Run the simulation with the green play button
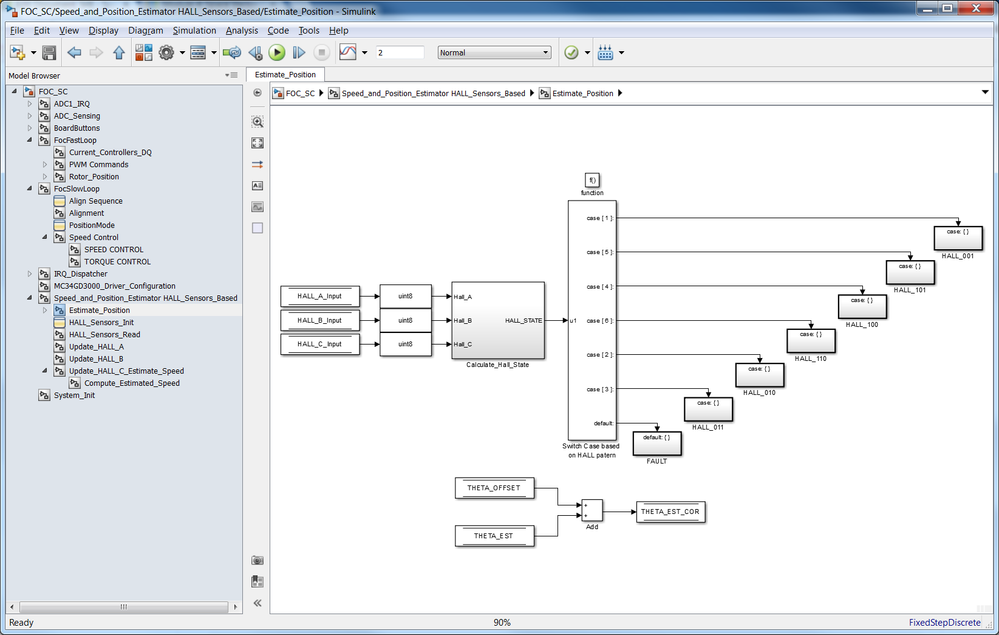Image resolution: width=999 pixels, height=635 pixels. 277,53
